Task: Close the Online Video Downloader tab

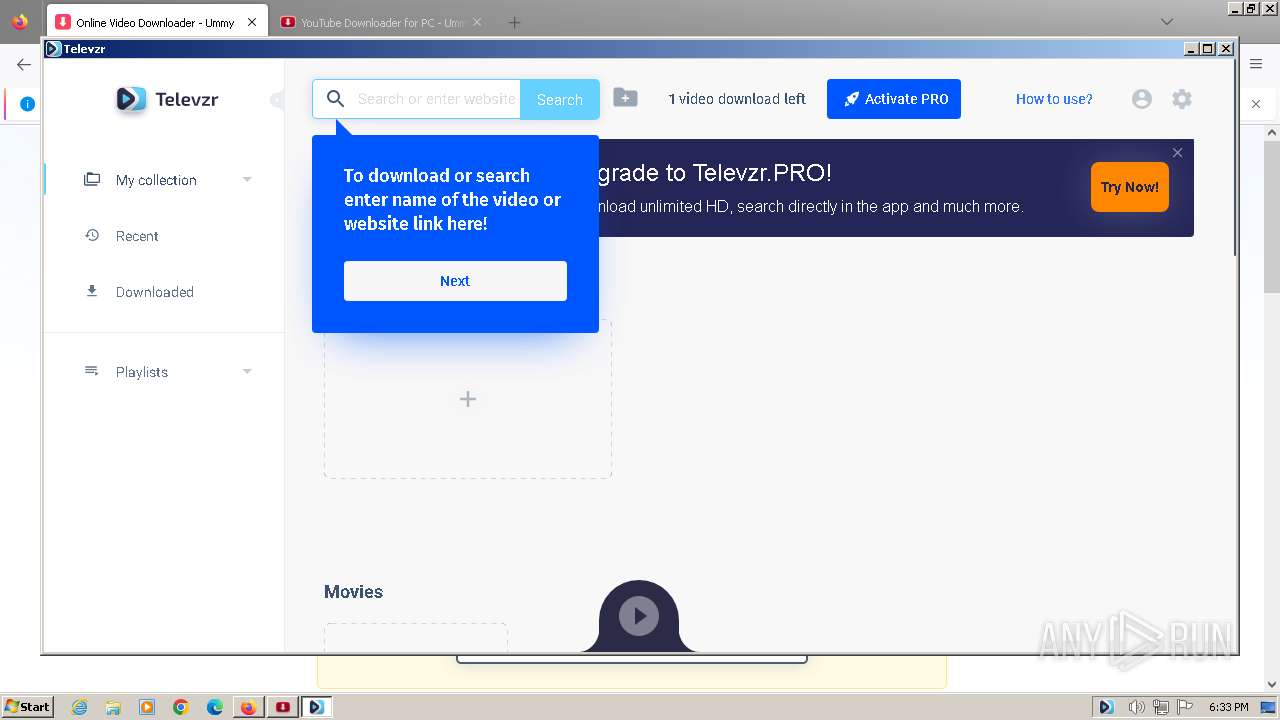Action: pyautogui.click(x=252, y=22)
